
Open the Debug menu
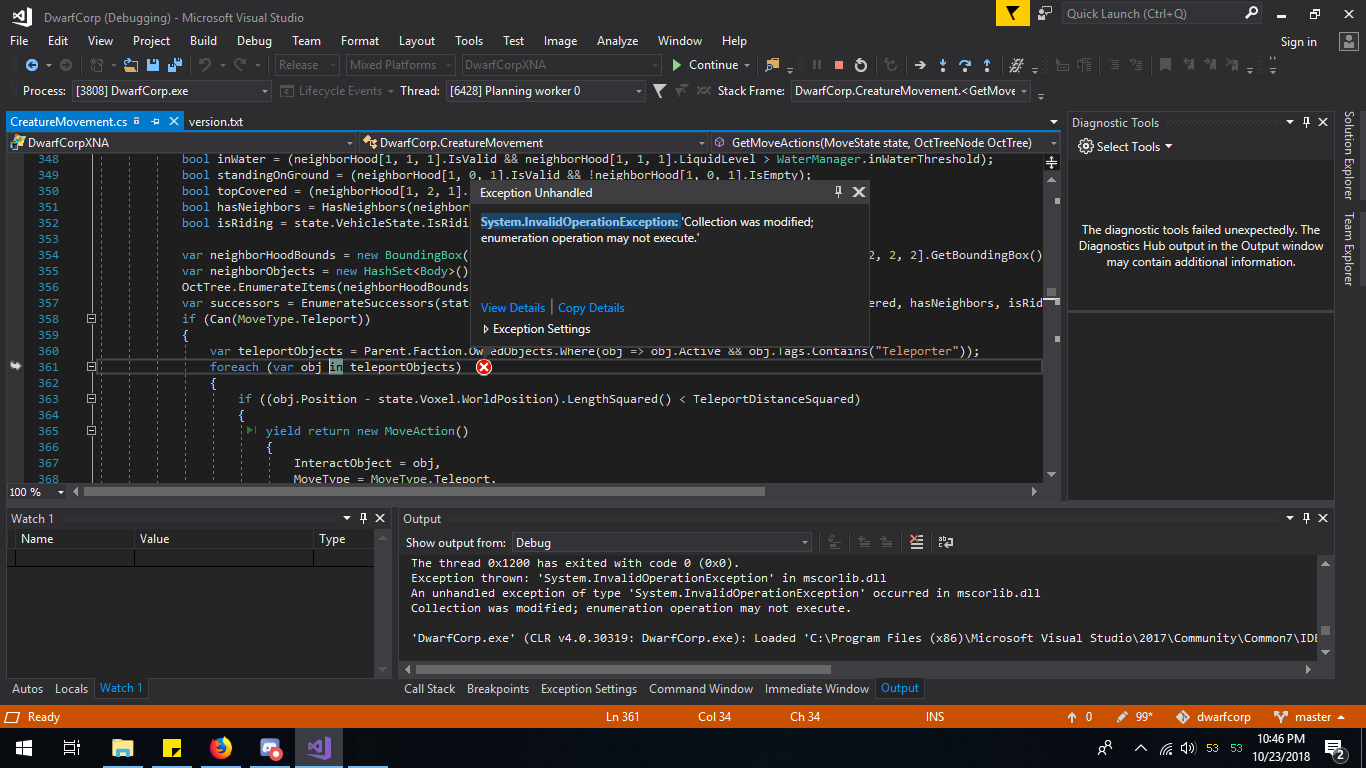pos(254,41)
